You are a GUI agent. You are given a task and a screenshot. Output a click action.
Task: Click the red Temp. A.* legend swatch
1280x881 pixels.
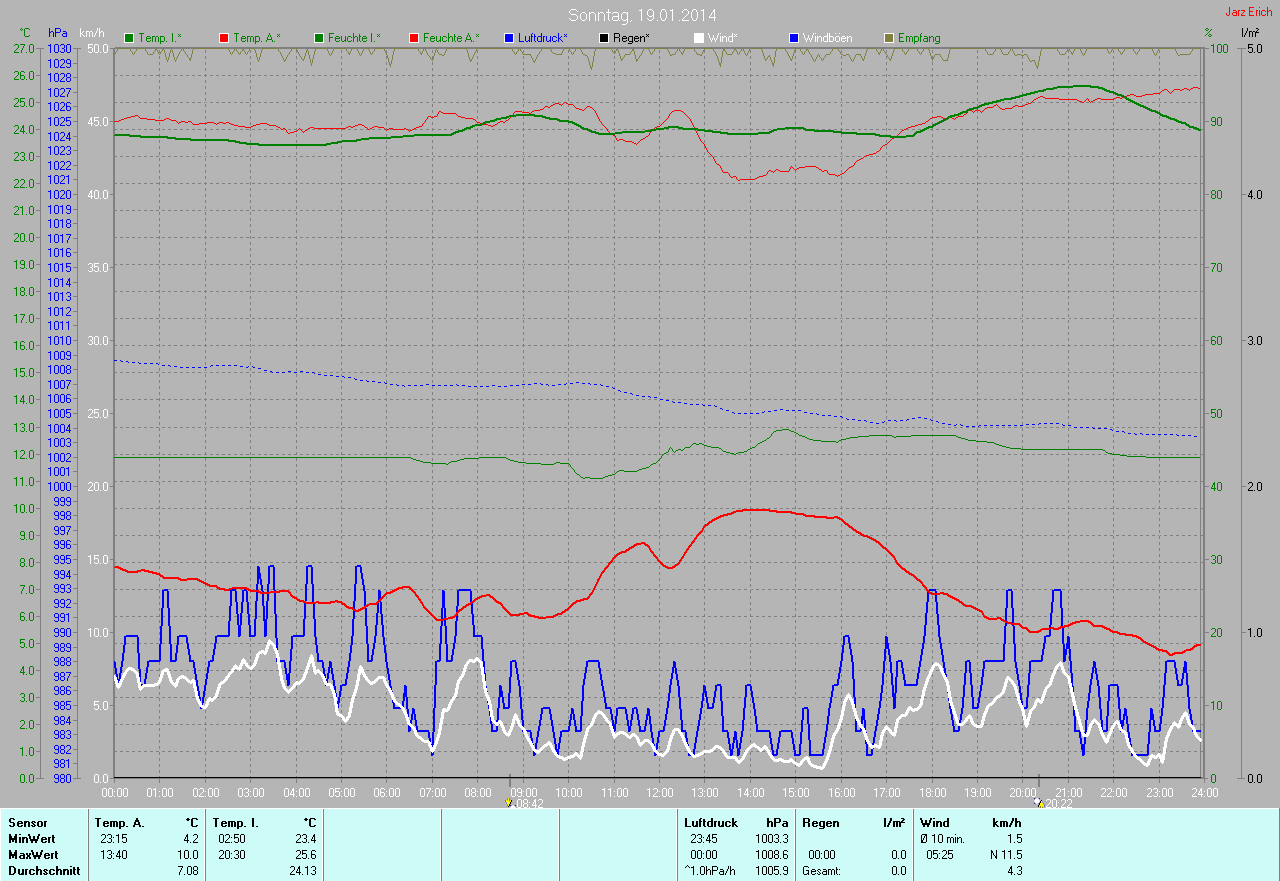click(x=224, y=38)
